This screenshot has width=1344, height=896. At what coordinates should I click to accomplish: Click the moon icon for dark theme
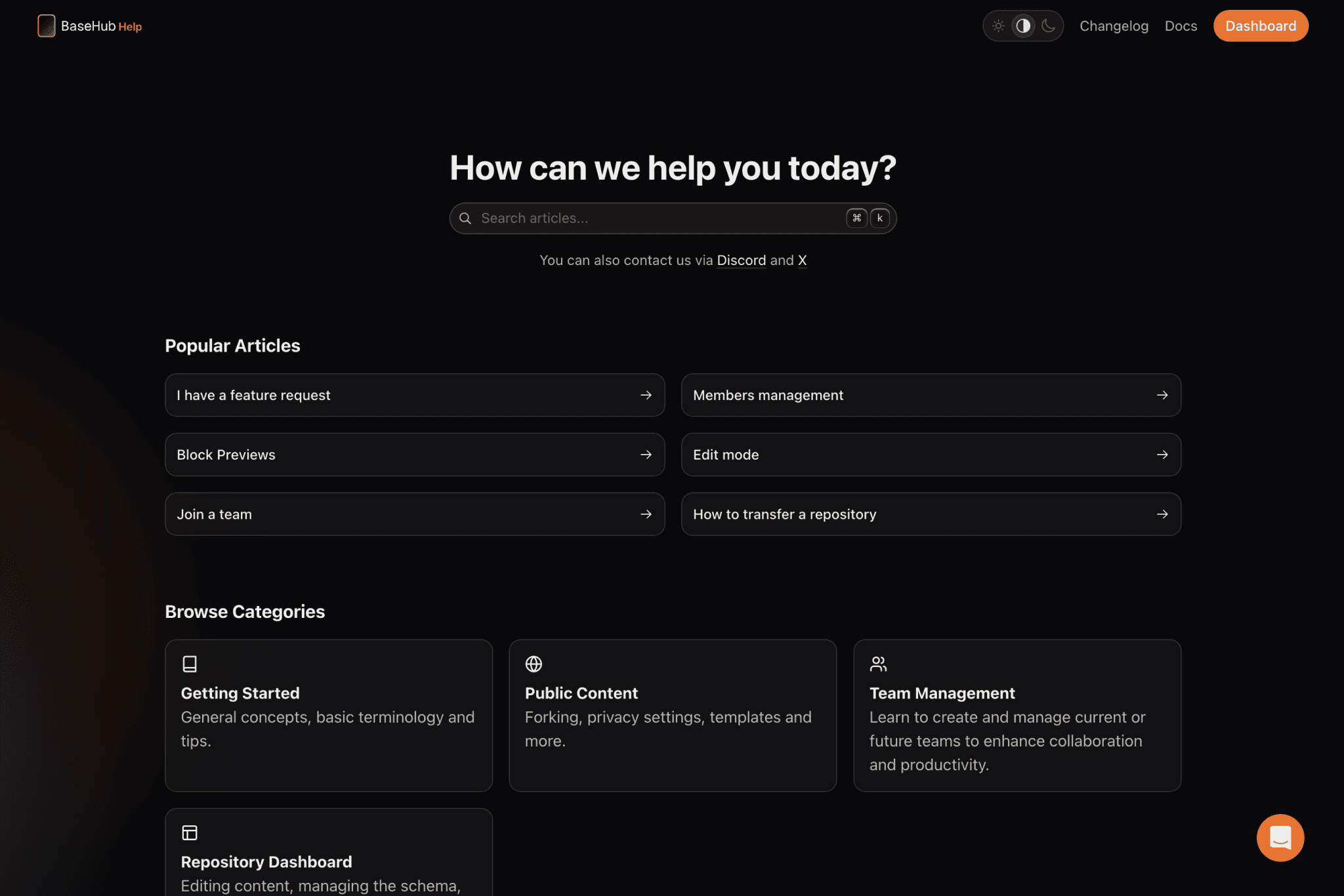click(1048, 26)
